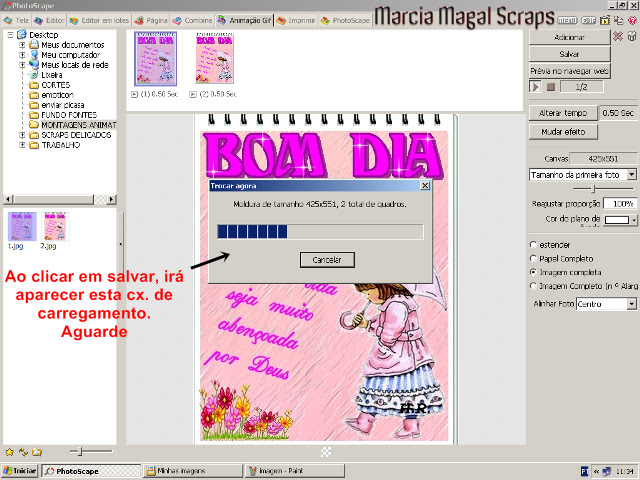
Task: Click the refresh folder arrows icon
Action: 23,452
